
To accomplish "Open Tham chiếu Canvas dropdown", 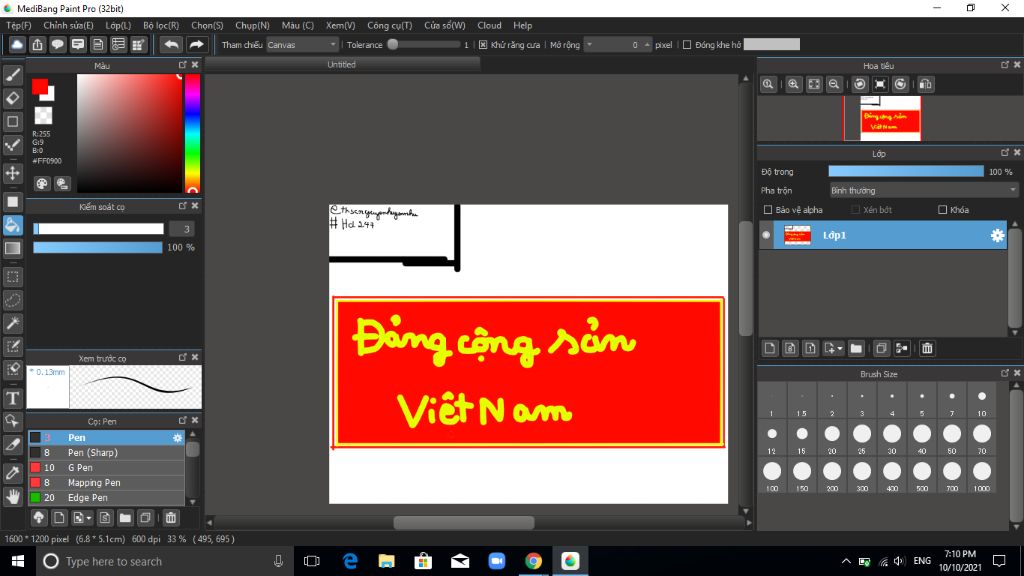I will [302, 45].
